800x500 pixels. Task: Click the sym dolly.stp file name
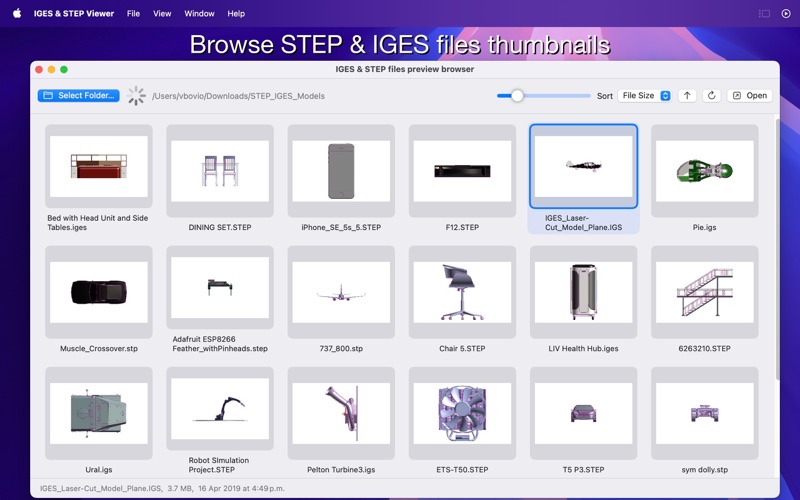705,470
